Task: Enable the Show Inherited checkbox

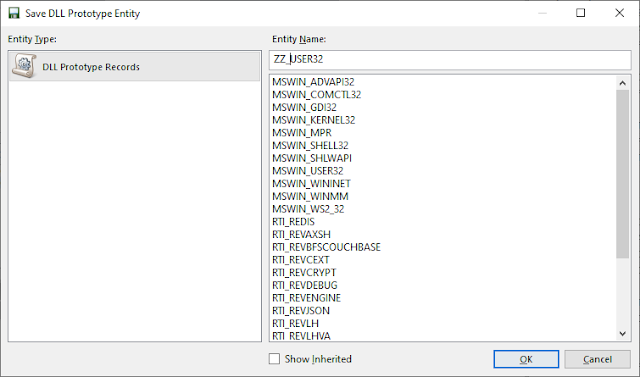Action: (274, 359)
